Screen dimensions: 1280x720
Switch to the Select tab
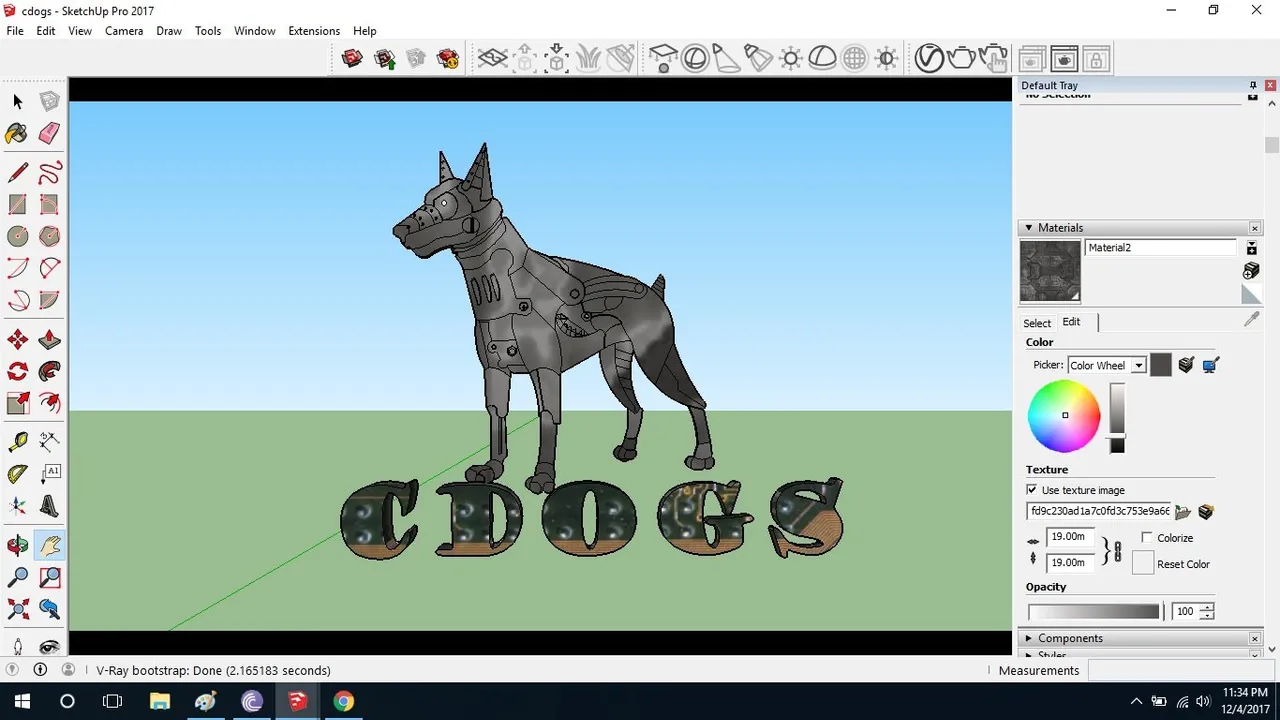point(1037,323)
